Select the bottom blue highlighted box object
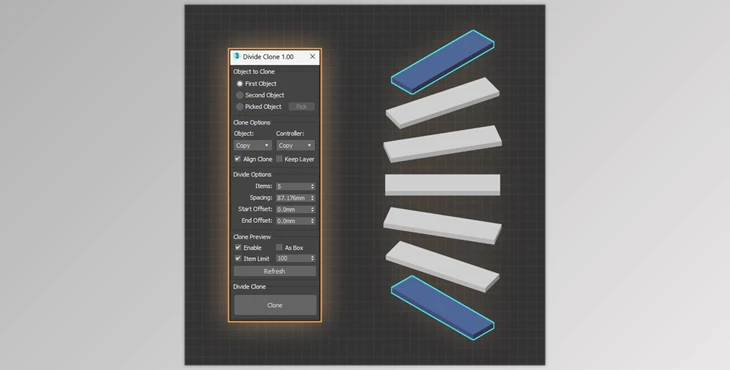 click(443, 308)
